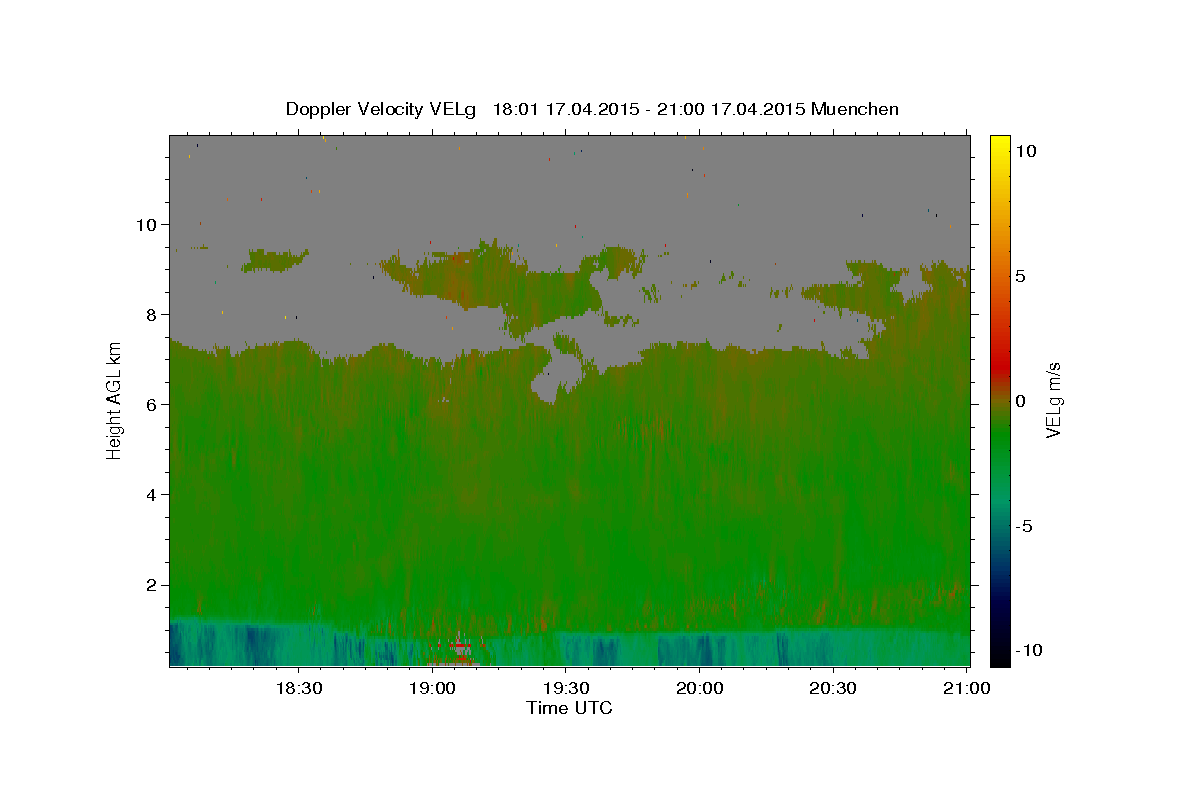Pick the yellow top of the colorbar
The image size is (1200, 800).
point(999,142)
